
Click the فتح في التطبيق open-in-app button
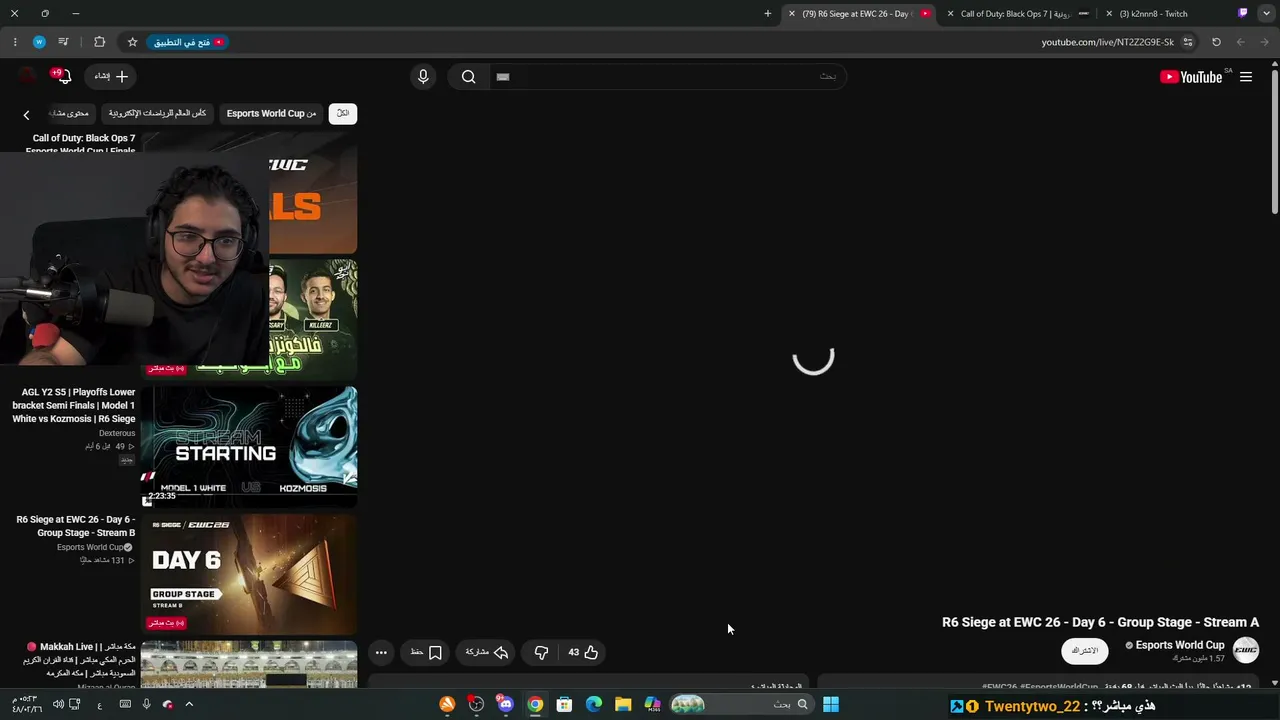[189, 42]
